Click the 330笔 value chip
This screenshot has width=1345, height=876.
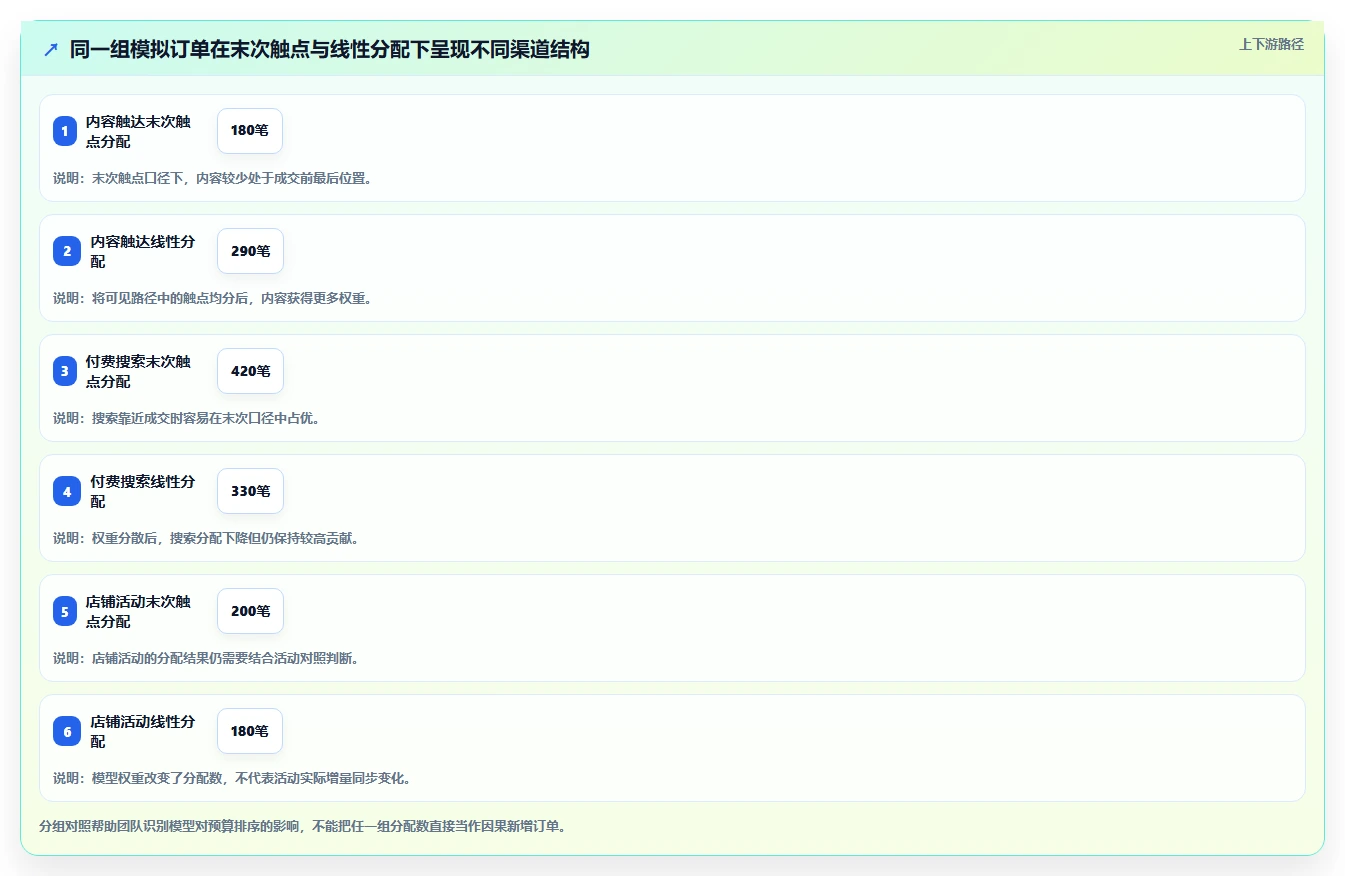tap(250, 491)
